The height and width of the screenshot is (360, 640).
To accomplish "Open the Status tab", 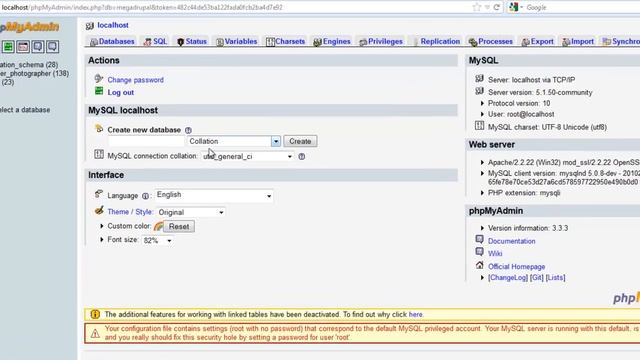I will tap(191, 41).
